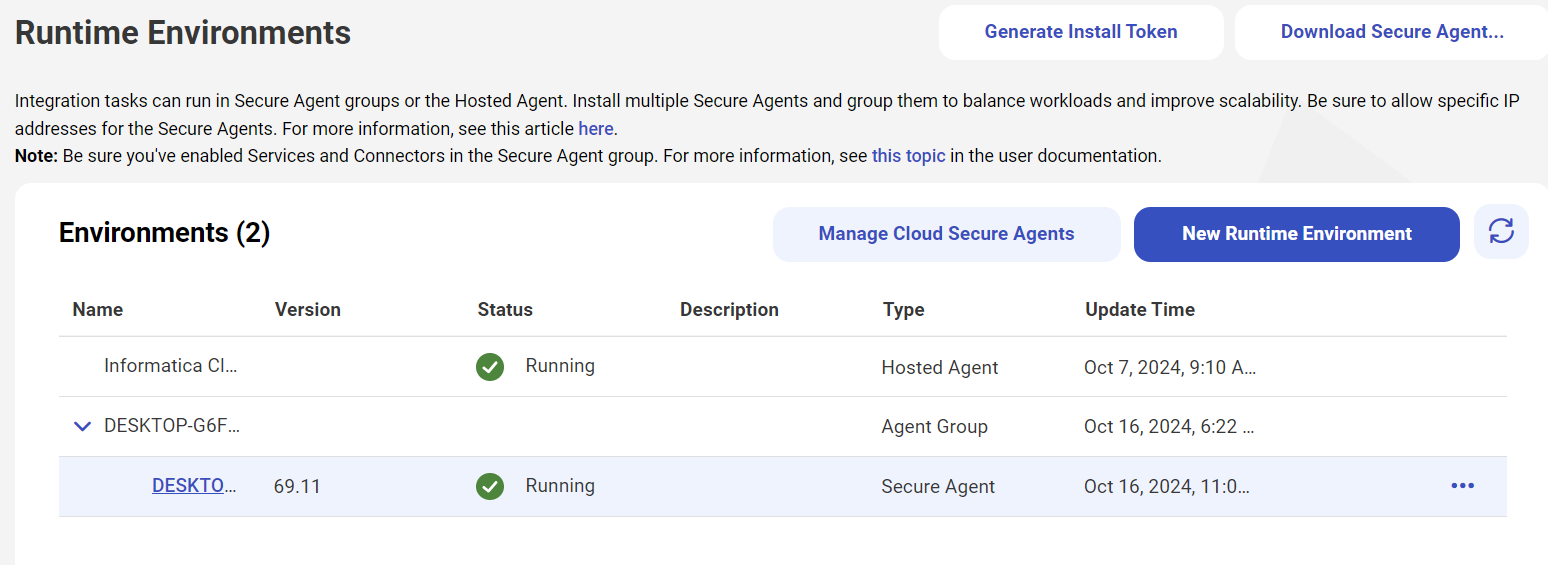Click the Update Time column header
1548x565 pixels.
(1140, 310)
